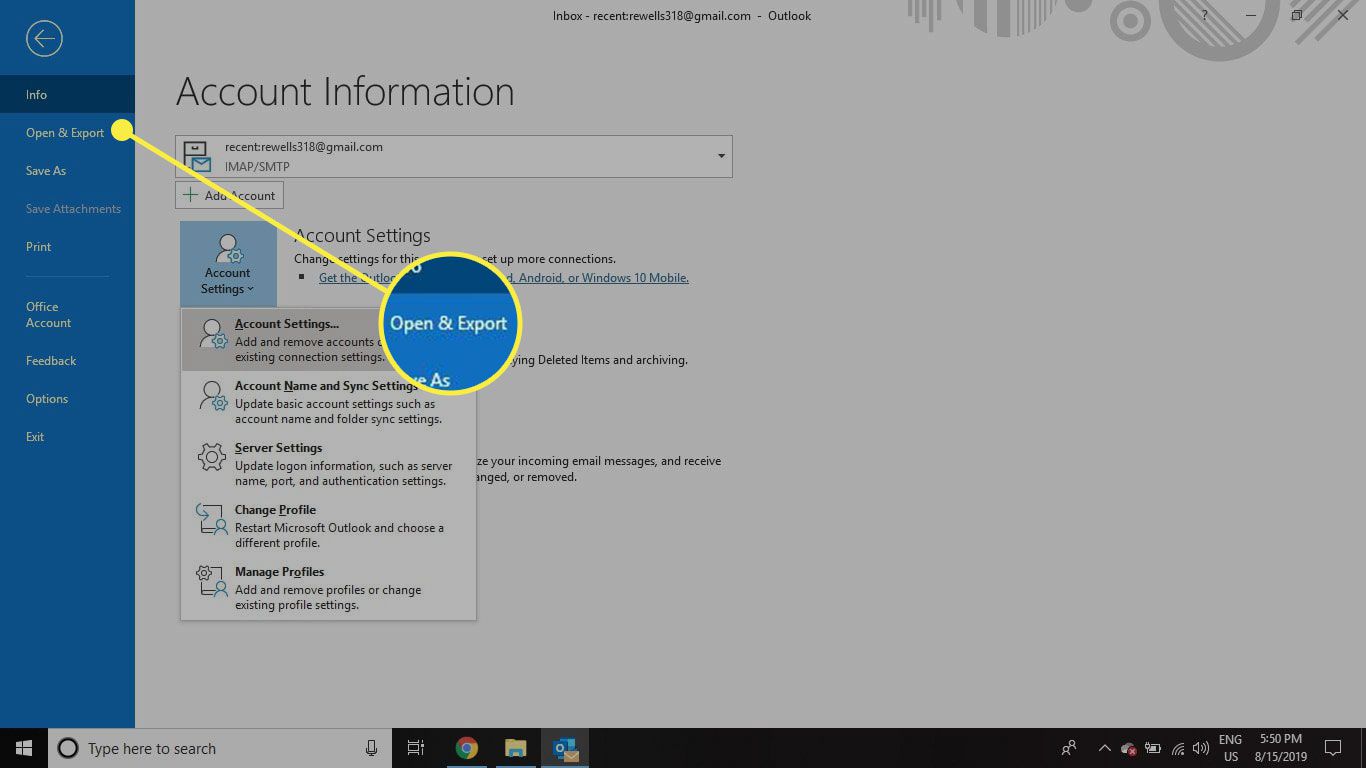
Task: Click the Account Name and Sync icon
Action: [212, 396]
